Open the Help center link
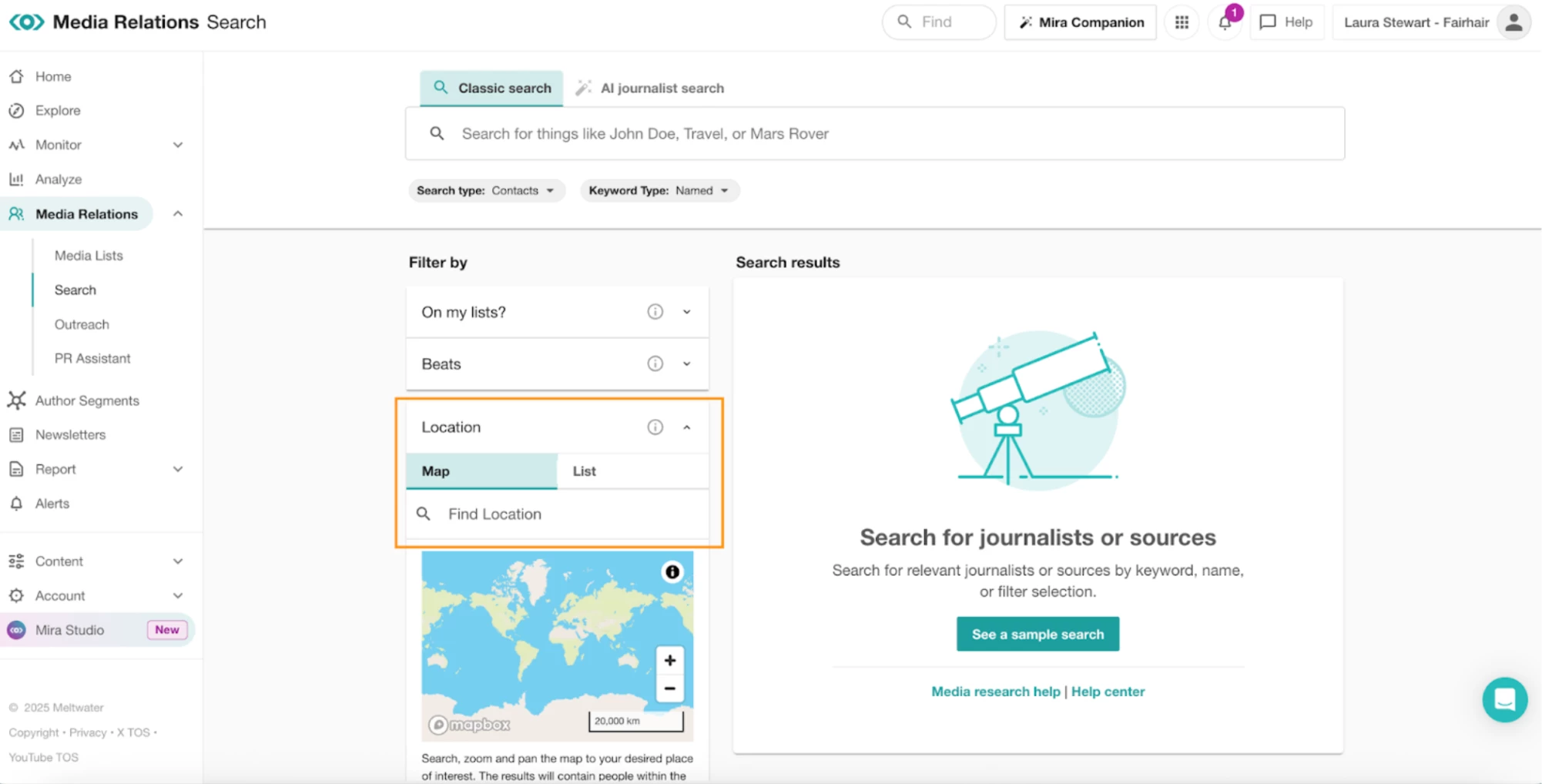The height and width of the screenshot is (784, 1542). click(x=1108, y=692)
